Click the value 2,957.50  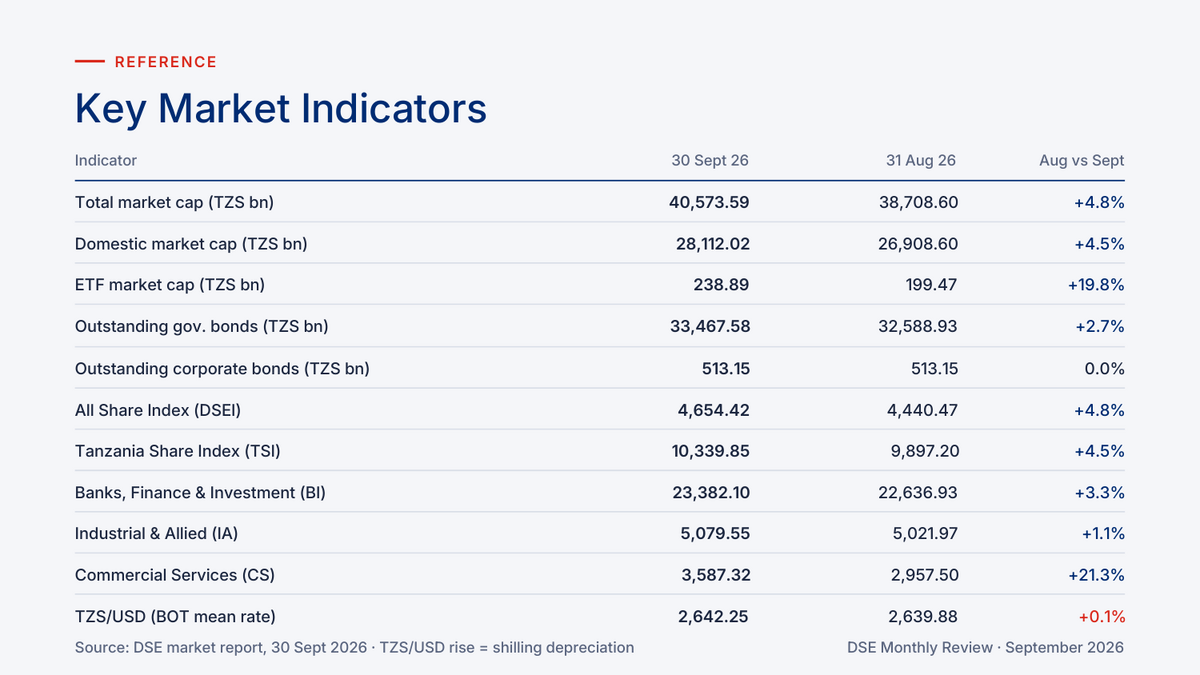tap(924, 575)
